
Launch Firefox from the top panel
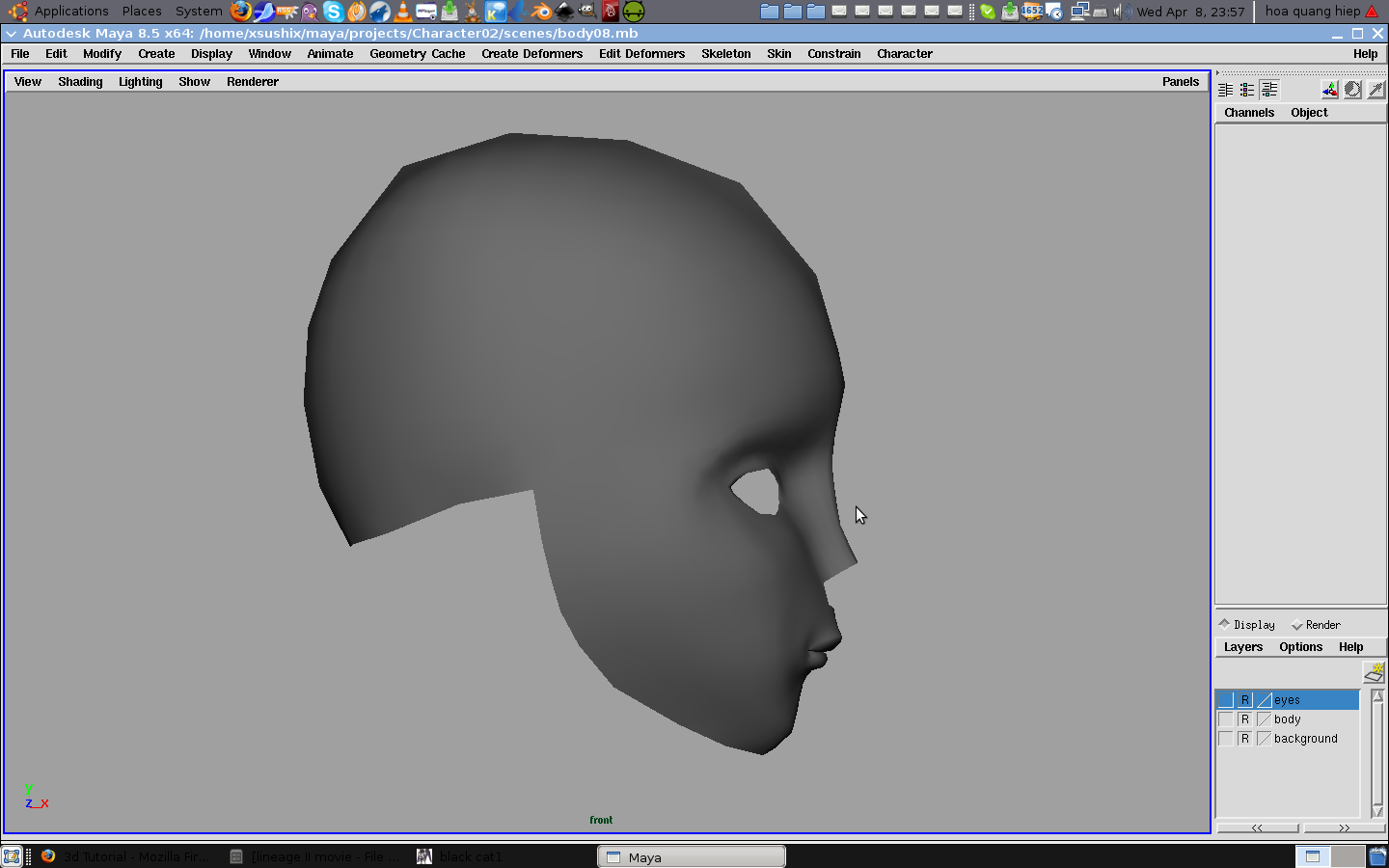coord(241,12)
